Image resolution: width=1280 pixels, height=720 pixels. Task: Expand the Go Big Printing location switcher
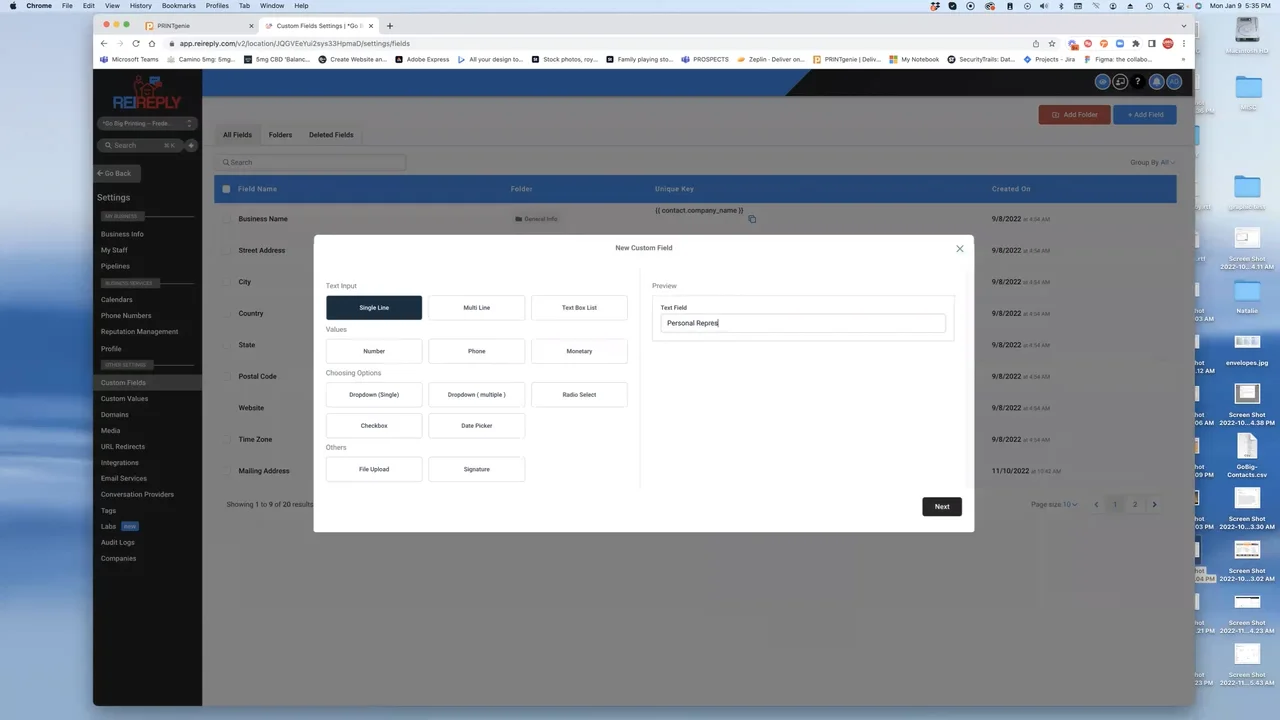(146, 124)
